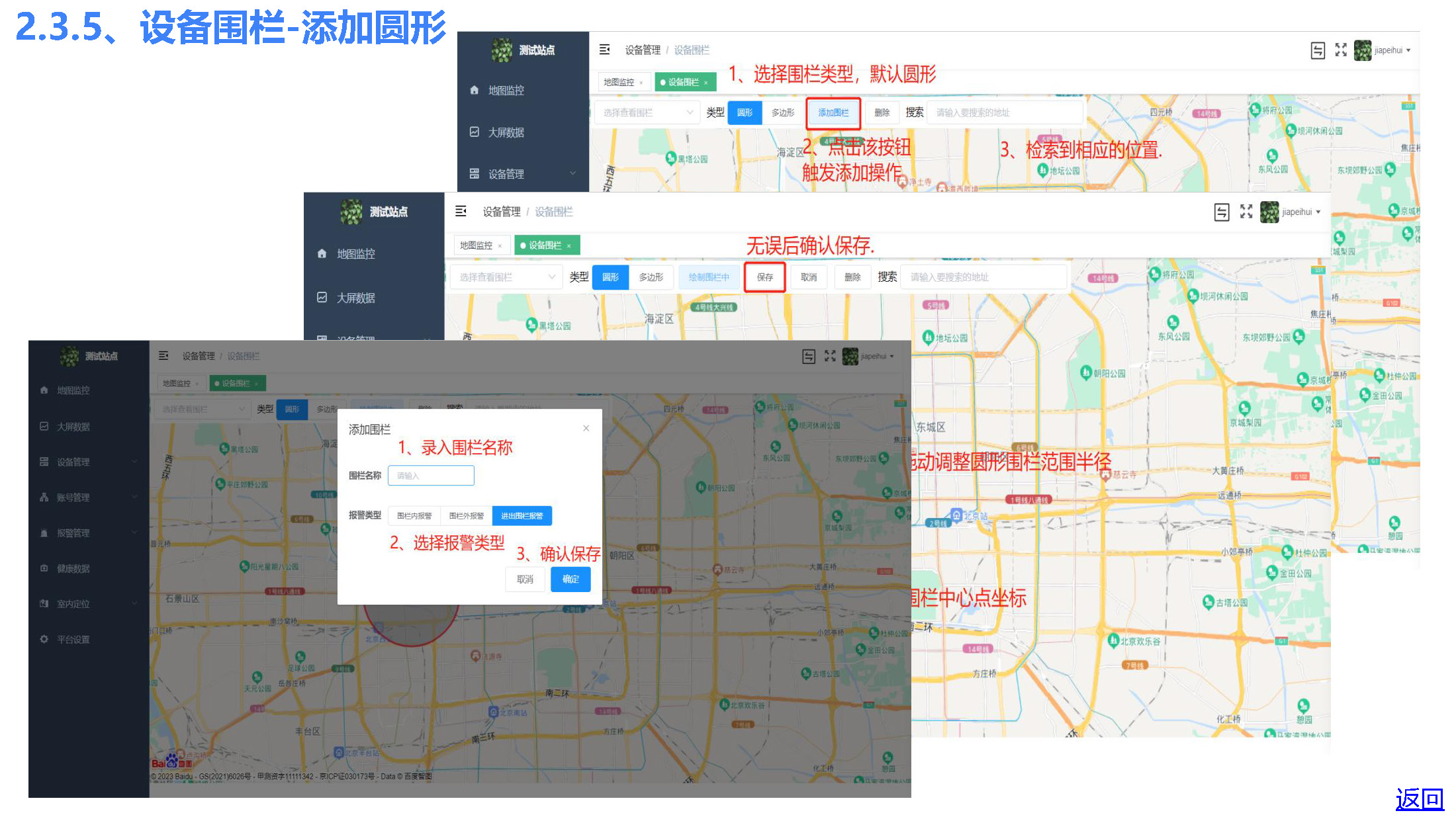Click 保存 button in middle screenshot
1456x819 pixels.
(765, 277)
